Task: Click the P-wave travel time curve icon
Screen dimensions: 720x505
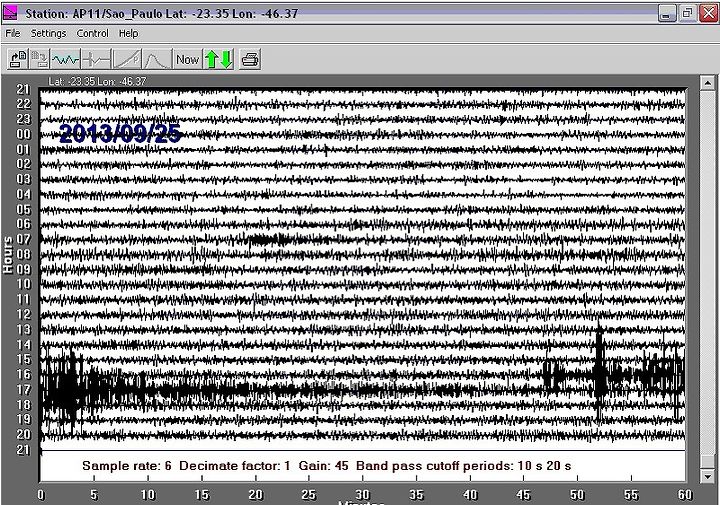Action: [127, 59]
